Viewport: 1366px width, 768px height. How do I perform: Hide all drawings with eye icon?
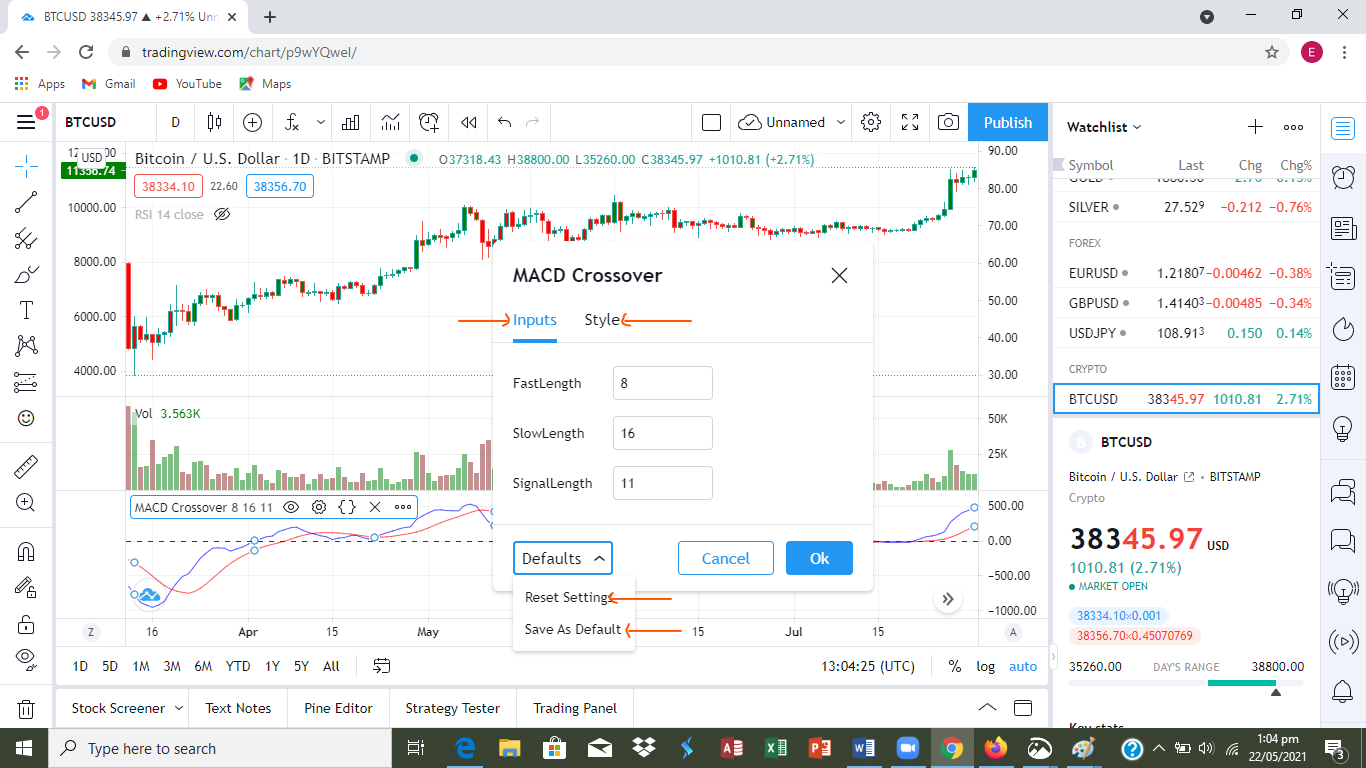click(26, 660)
